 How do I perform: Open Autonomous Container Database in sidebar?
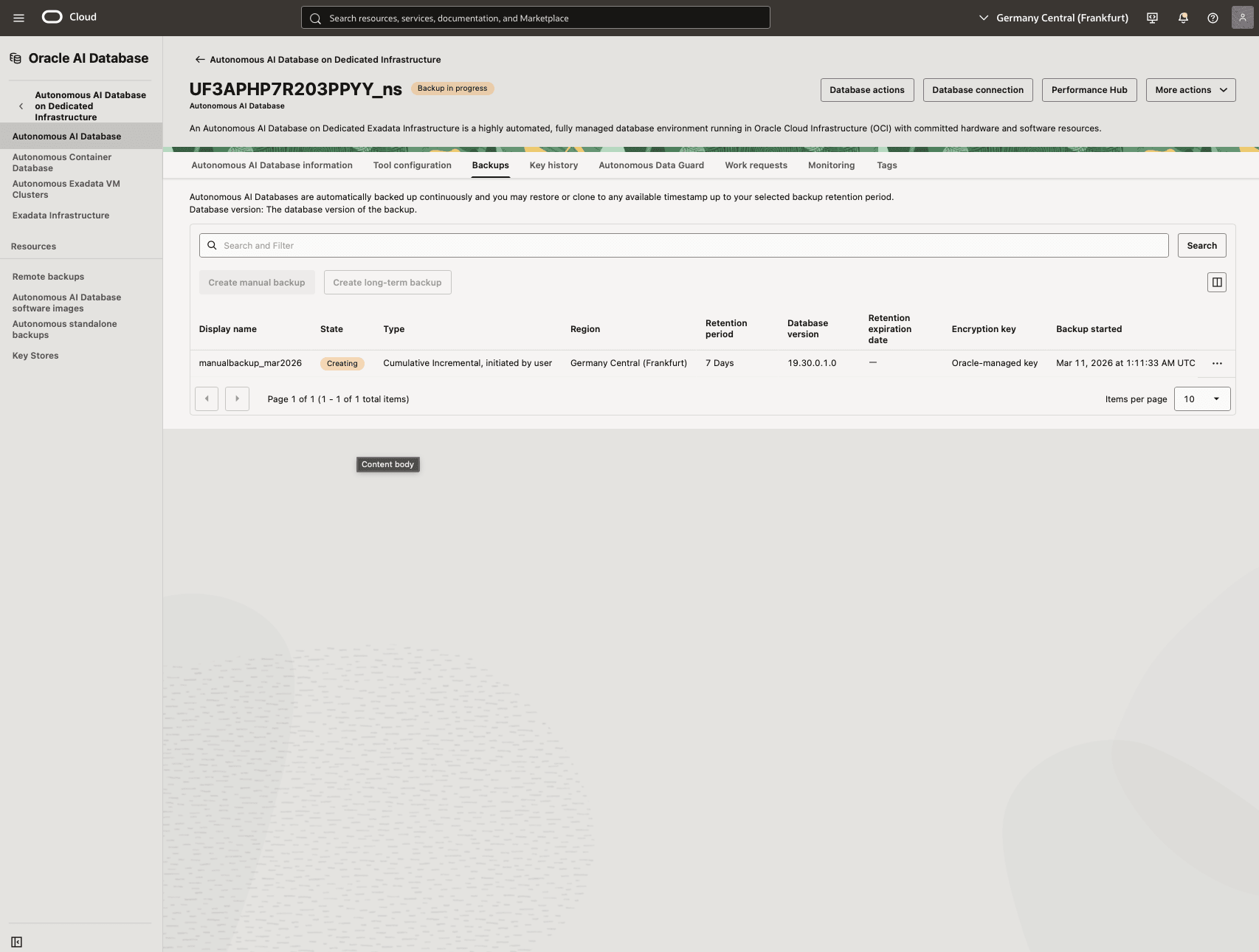[62, 162]
